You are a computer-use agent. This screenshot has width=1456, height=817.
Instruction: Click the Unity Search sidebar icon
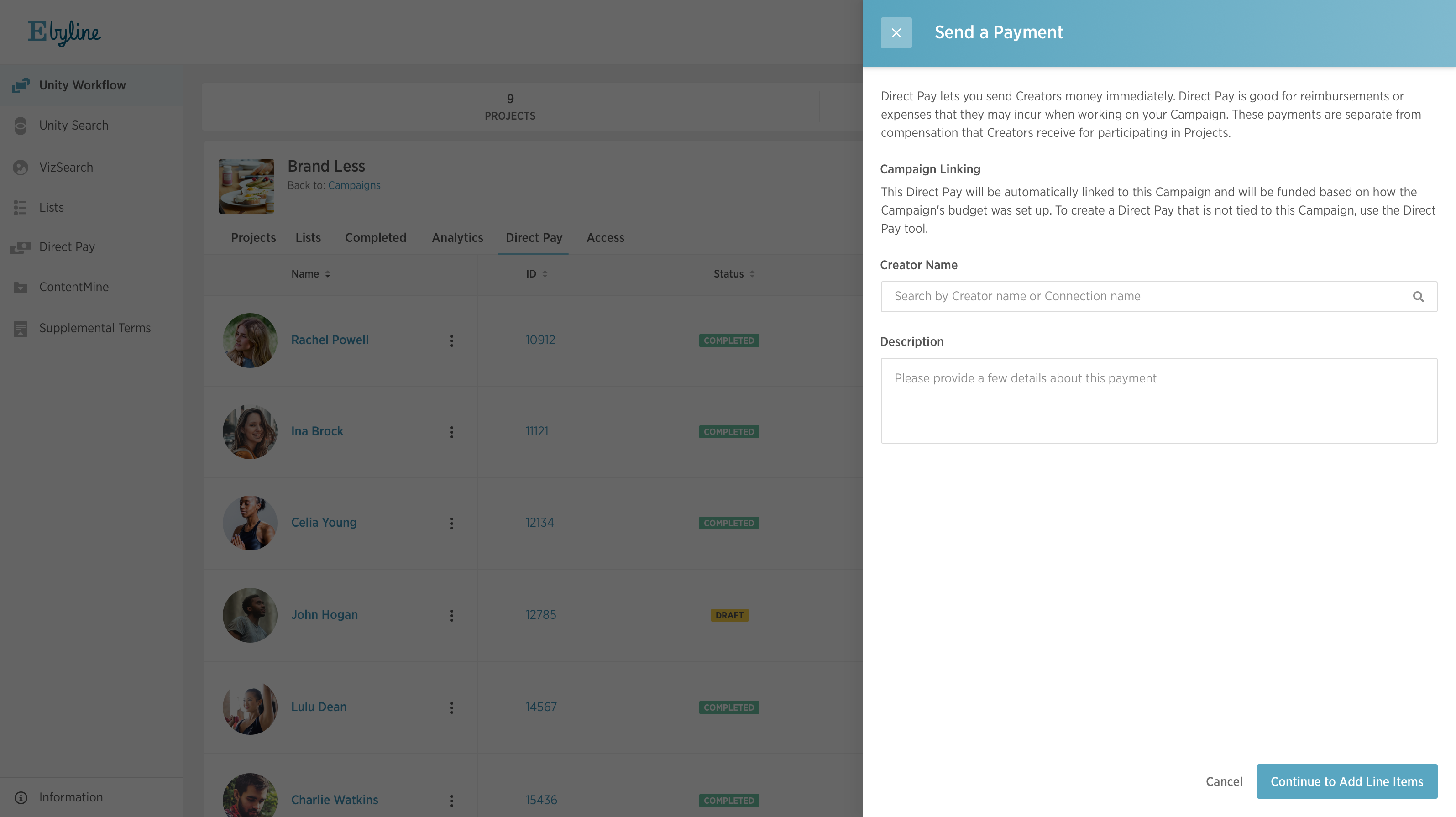[x=21, y=126]
